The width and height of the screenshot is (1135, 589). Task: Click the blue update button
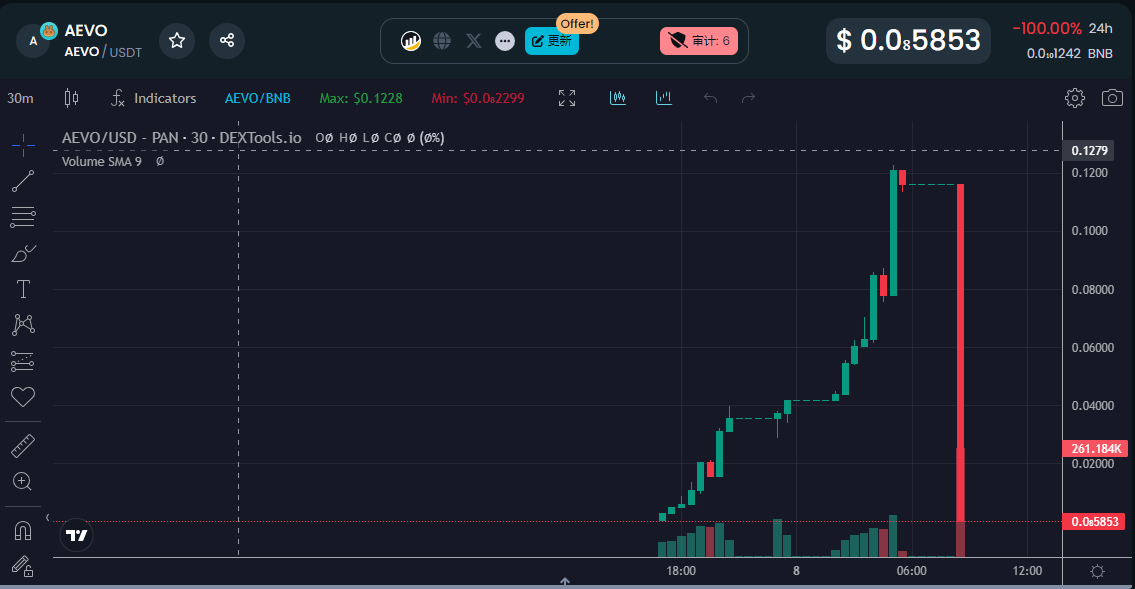pyautogui.click(x=552, y=41)
